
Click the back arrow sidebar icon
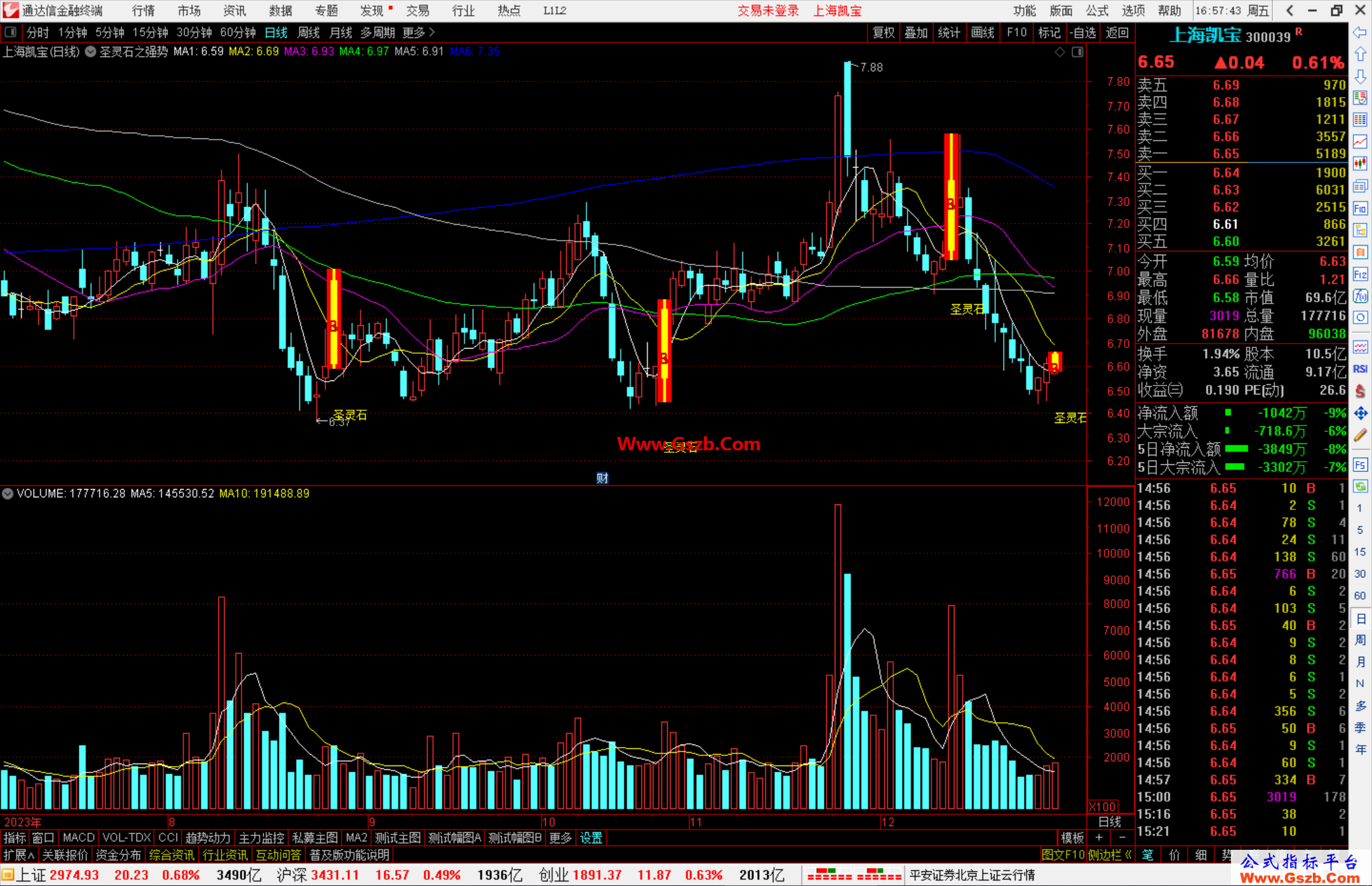click(1360, 32)
